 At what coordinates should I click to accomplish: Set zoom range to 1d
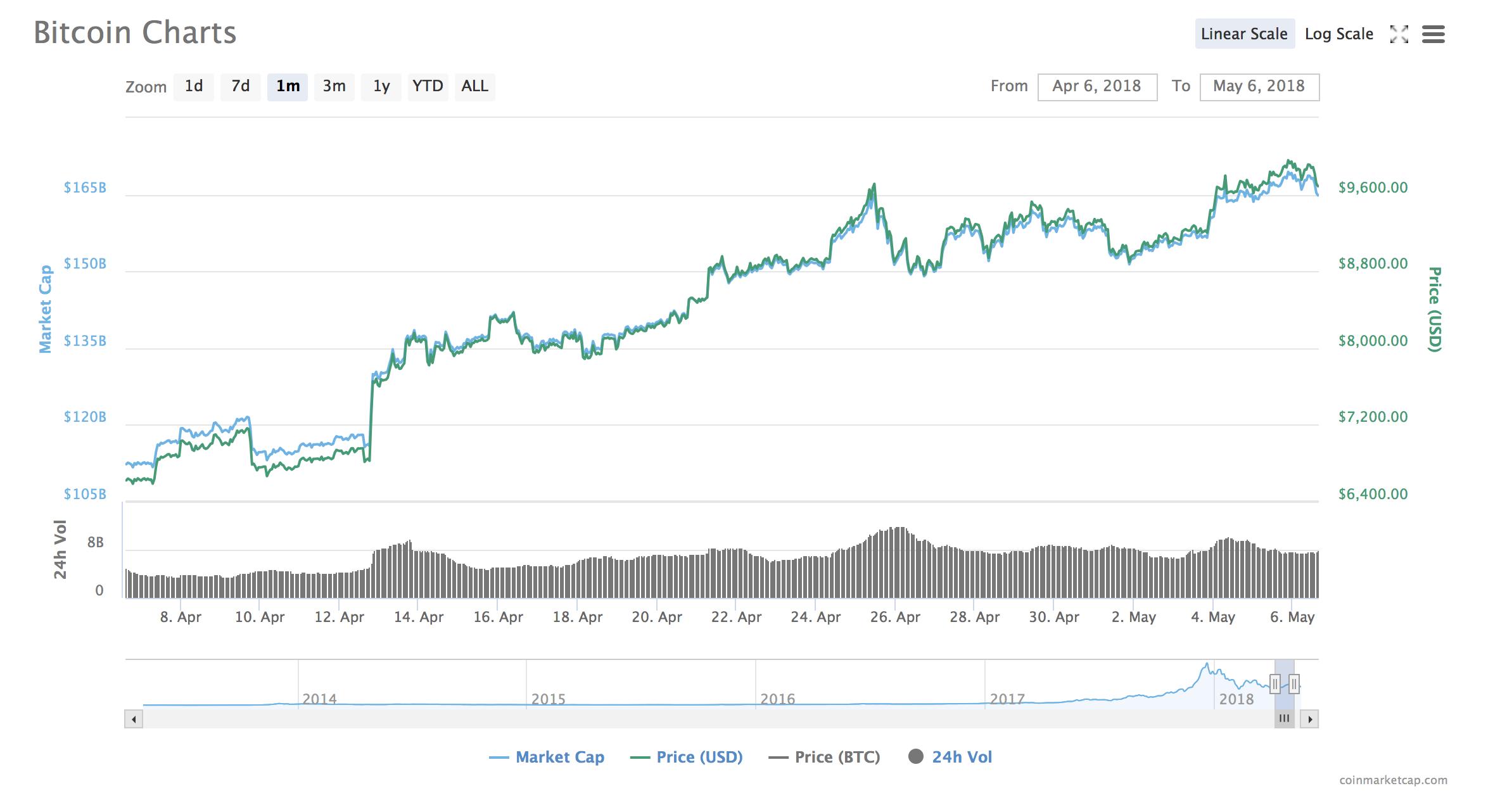(193, 87)
